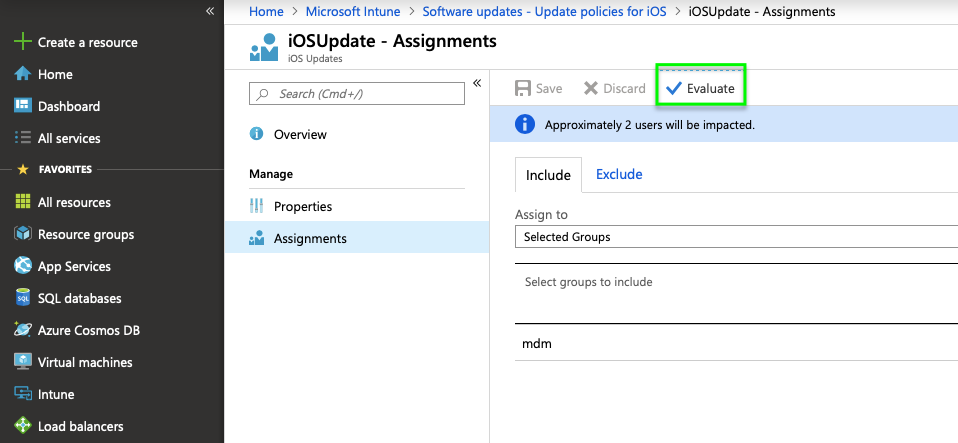Click the Favorites star icon
Viewport: 958px width, 443px height.
click(x=23, y=169)
